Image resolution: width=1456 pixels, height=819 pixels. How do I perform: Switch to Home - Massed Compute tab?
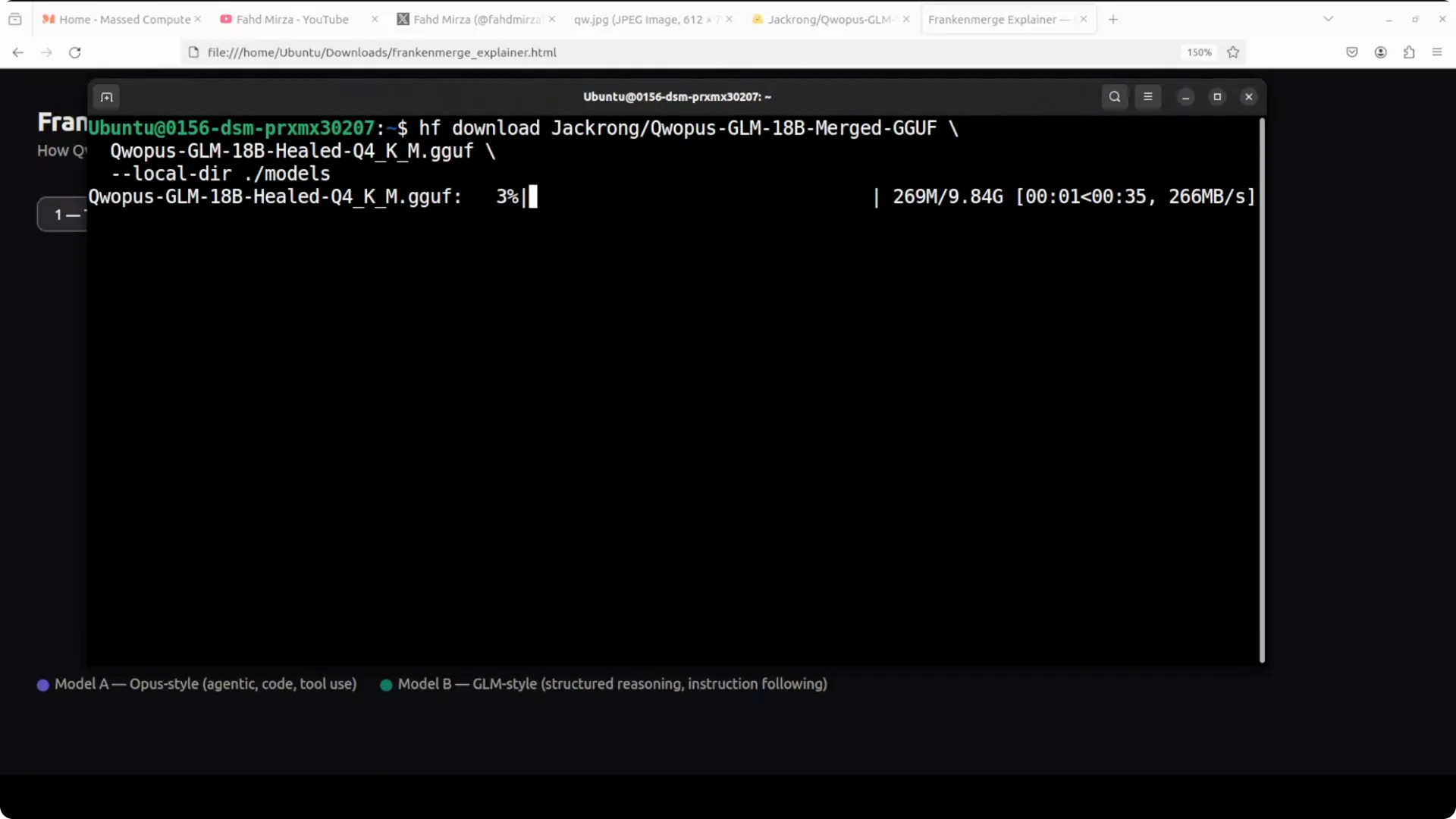[116, 20]
